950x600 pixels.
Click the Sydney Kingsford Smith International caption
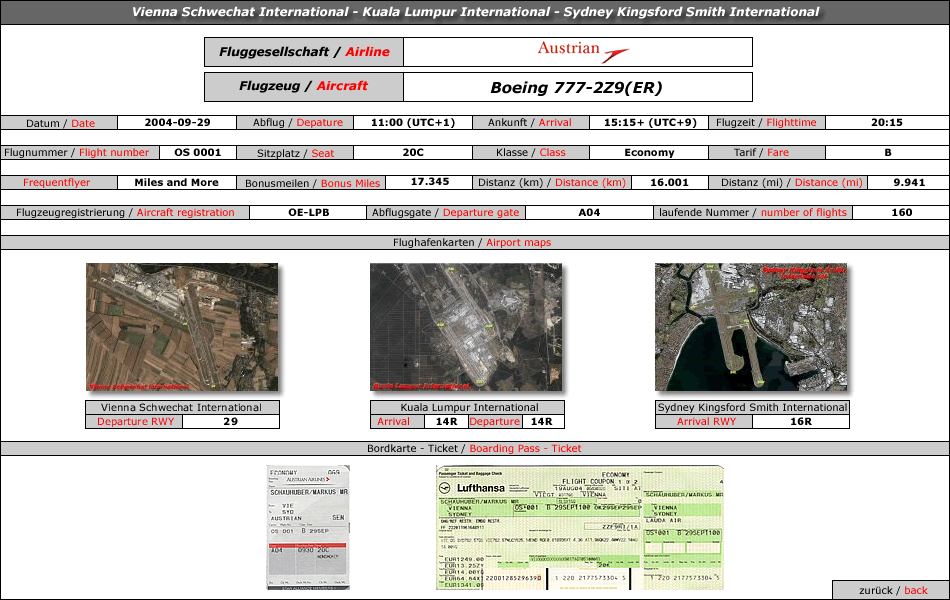(752, 407)
